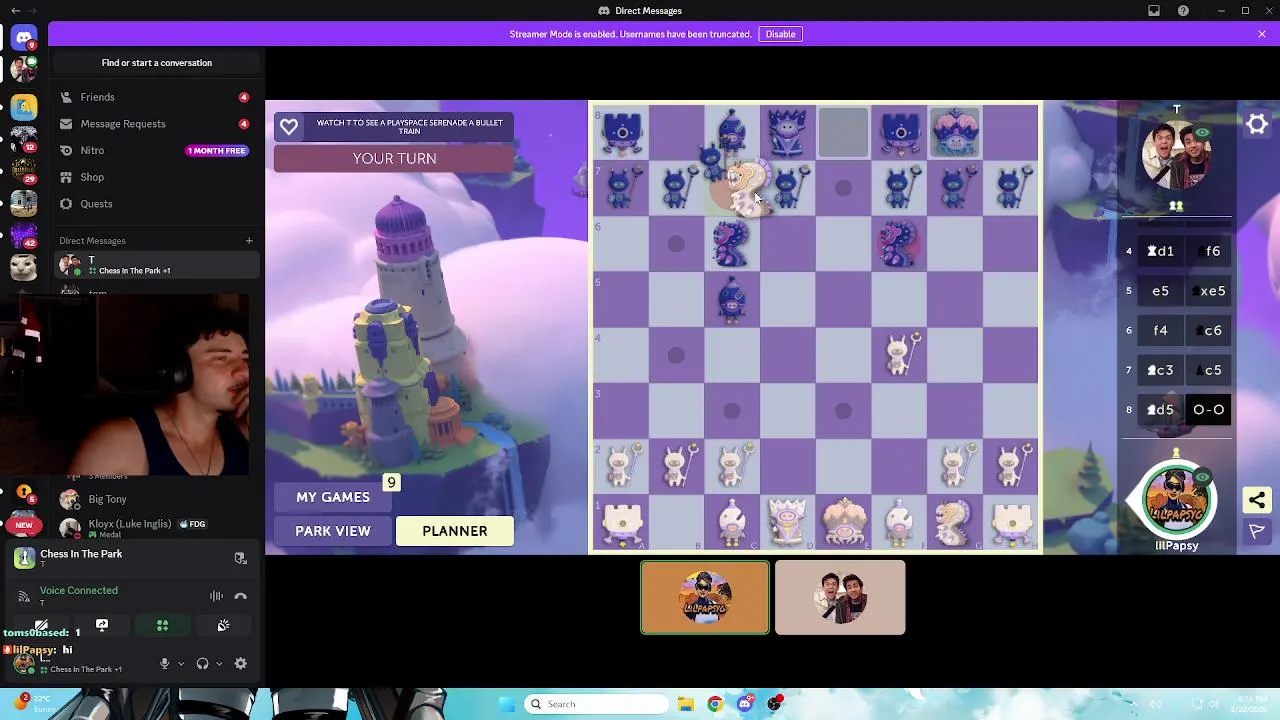Click the green activities button
Image resolution: width=1280 pixels, height=720 pixels.
[x=162, y=625]
